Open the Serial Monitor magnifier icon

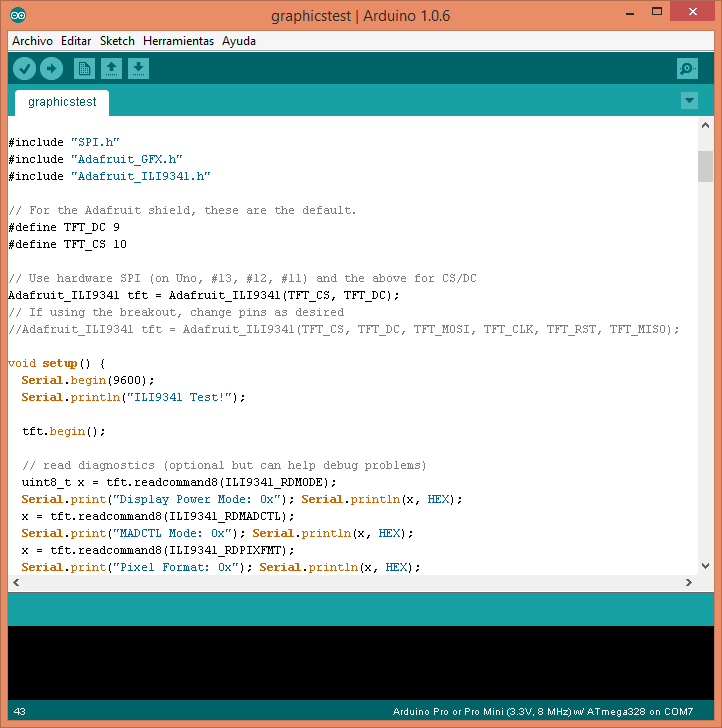pyautogui.click(x=687, y=68)
